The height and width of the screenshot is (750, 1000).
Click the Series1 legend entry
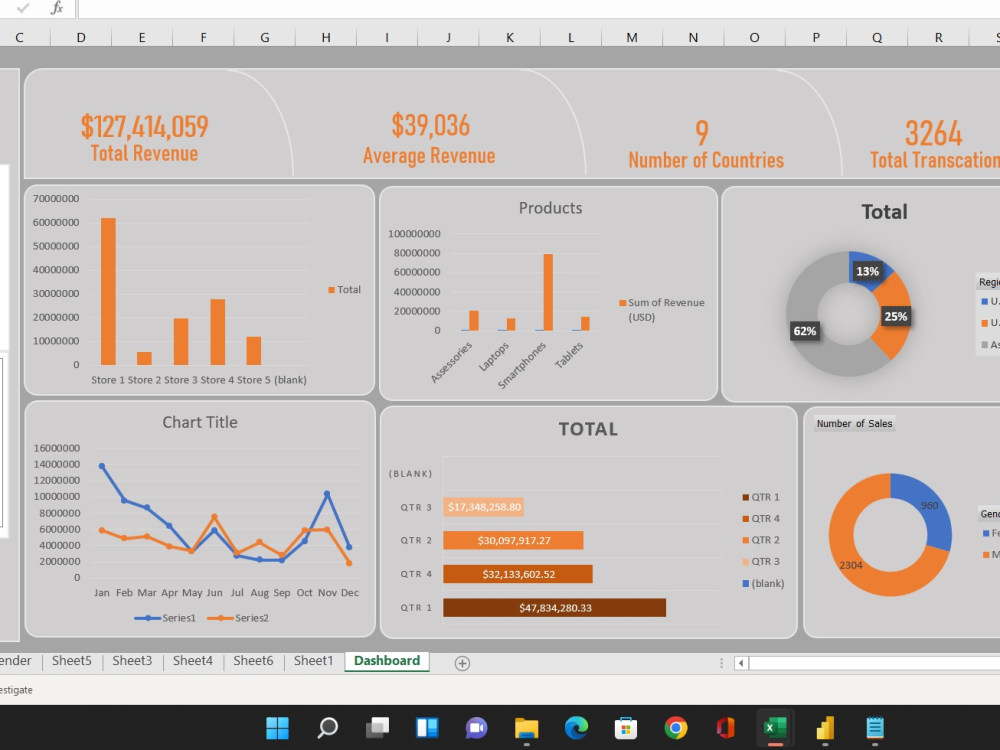tap(165, 618)
